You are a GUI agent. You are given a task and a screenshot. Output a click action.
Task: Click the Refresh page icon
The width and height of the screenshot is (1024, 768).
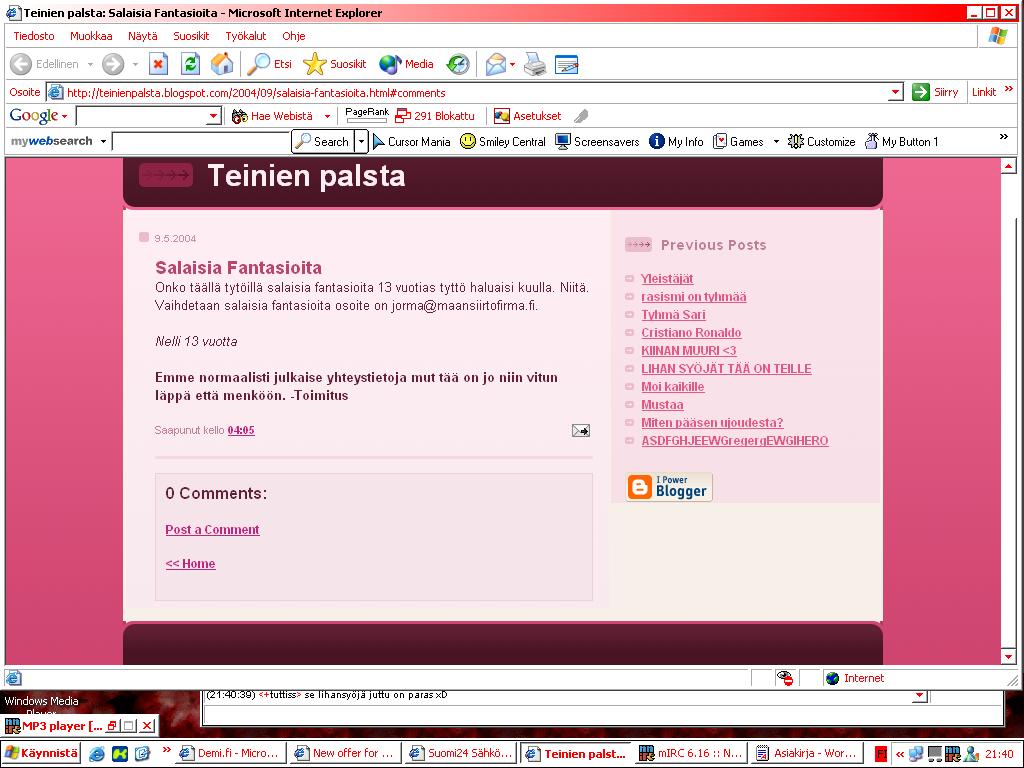[190, 64]
